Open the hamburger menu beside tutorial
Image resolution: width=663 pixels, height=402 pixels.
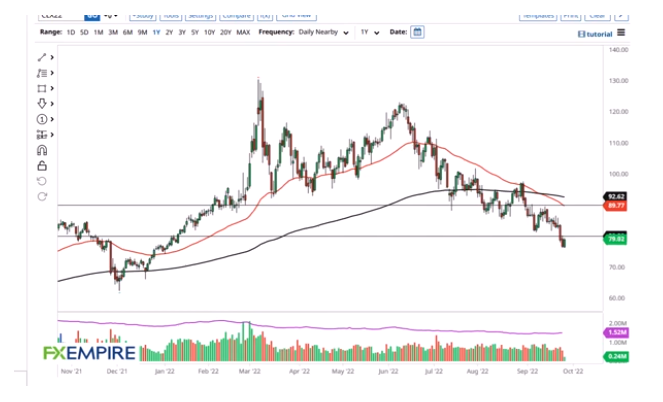pyautogui.click(x=621, y=33)
